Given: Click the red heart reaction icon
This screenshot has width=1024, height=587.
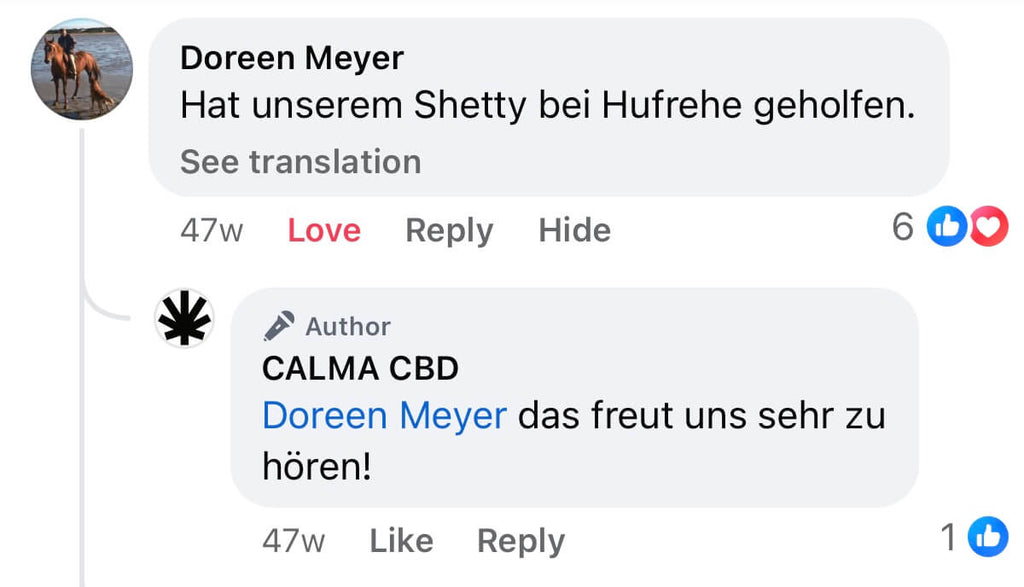Looking at the screenshot, I should [x=988, y=229].
